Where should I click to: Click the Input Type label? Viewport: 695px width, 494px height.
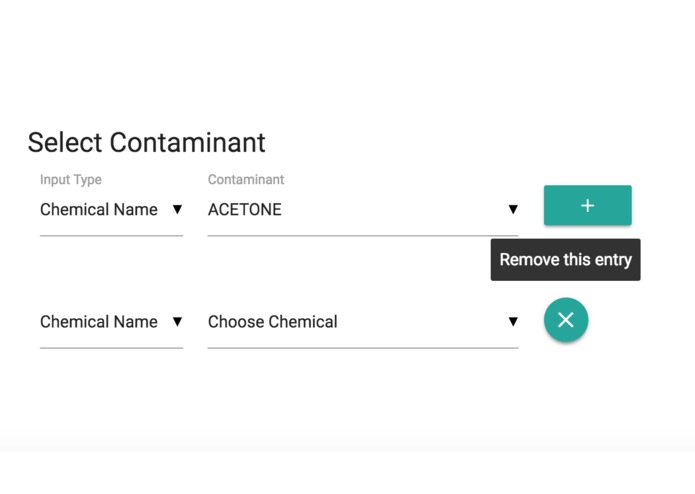71,180
